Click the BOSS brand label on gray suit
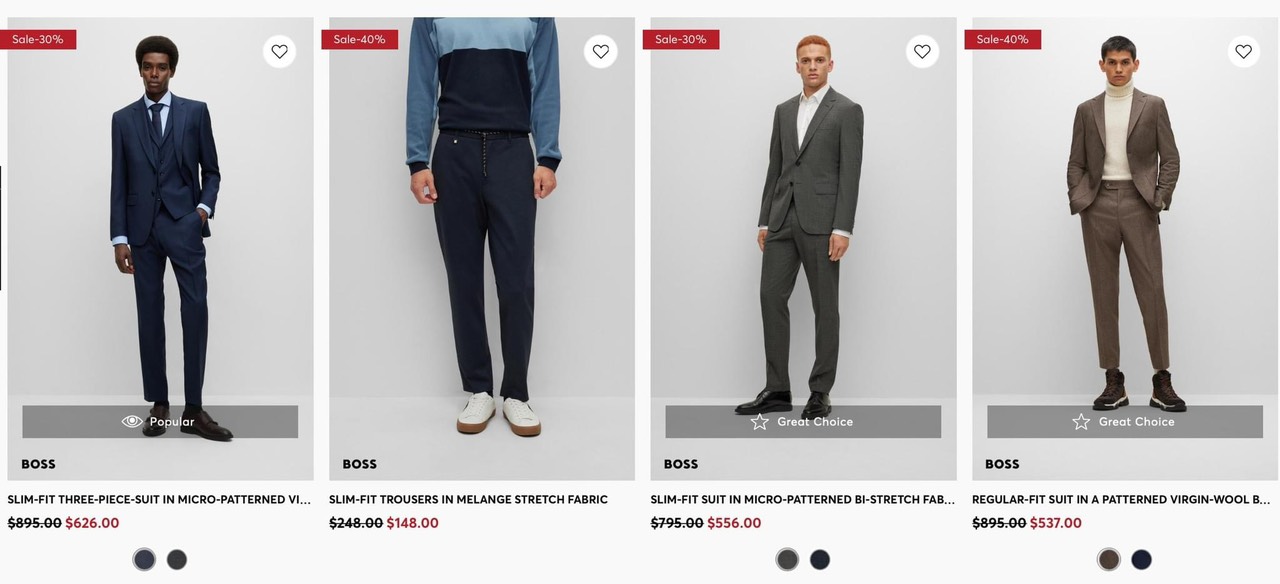 [x=681, y=464]
